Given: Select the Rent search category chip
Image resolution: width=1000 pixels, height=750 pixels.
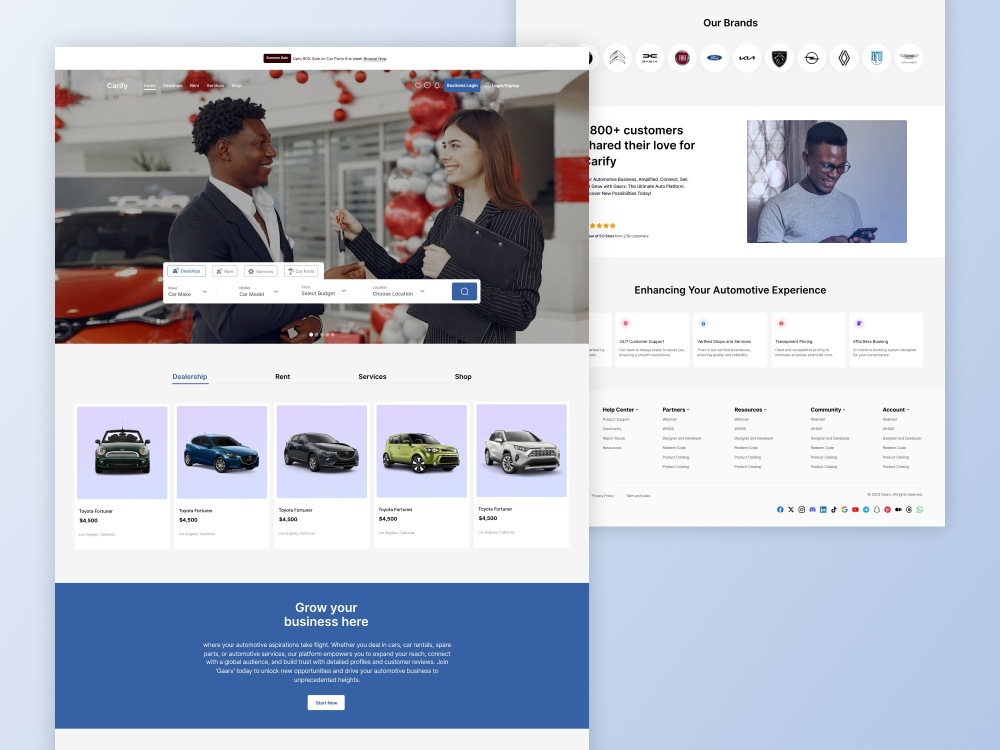Looking at the screenshot, I should (225, 271).
